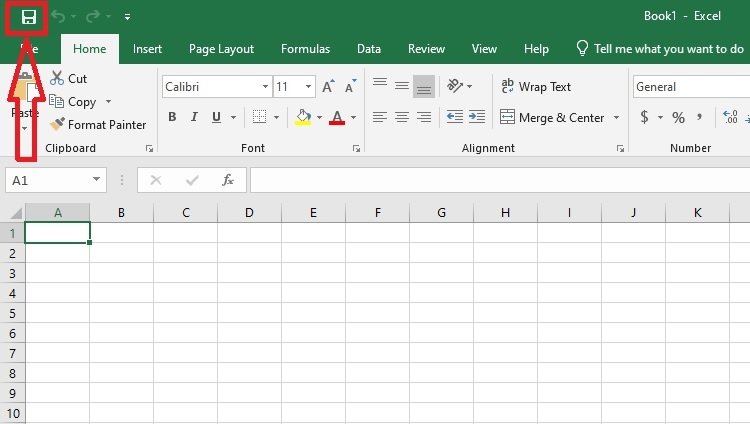Click Increase Font Size icon
This screenshot has width=750, height=424.
(328, 86)
